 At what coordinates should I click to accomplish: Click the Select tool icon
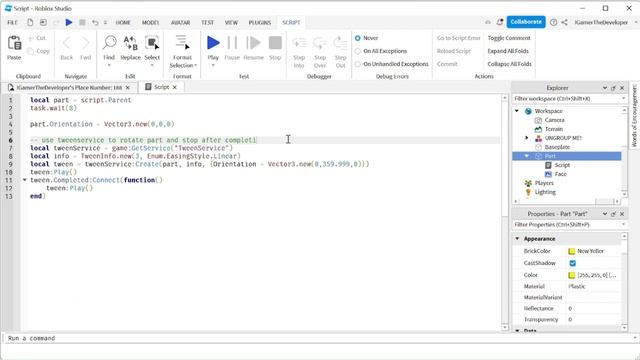[152, 42]
